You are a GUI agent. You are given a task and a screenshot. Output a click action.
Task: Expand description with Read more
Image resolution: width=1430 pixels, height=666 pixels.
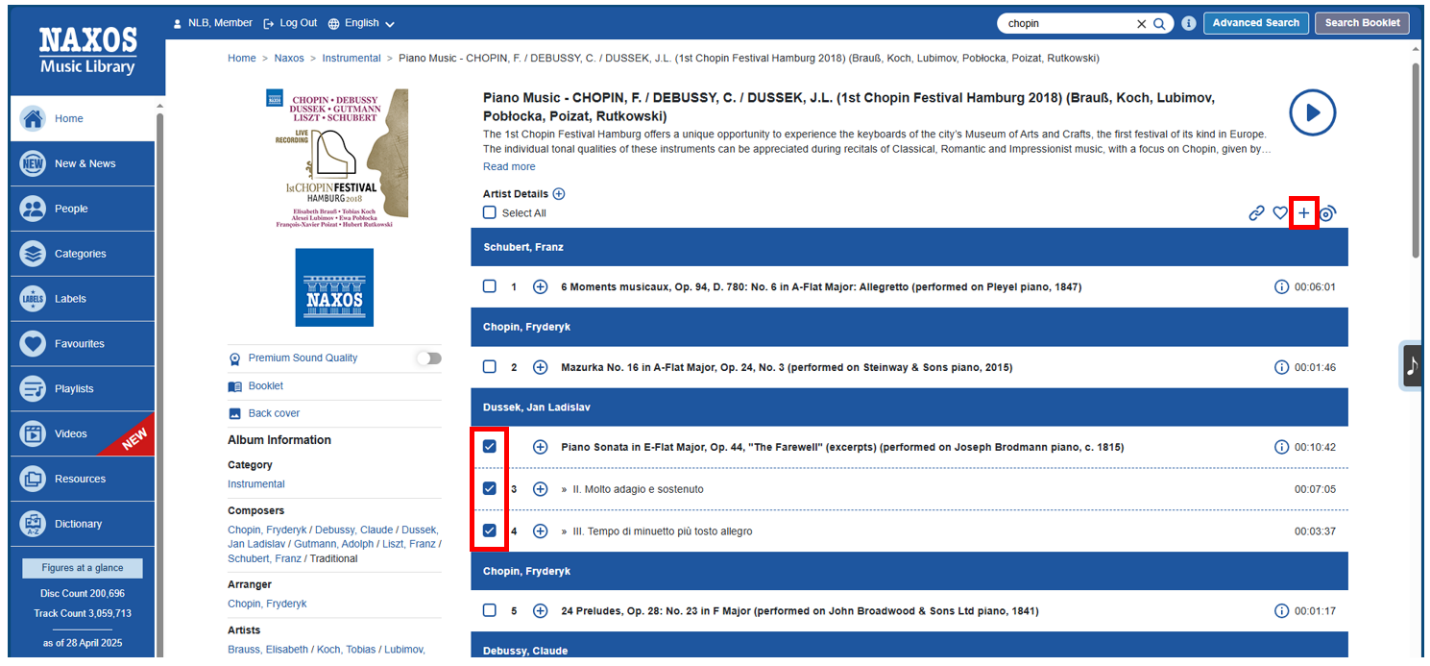pyautogui.click(x=509, y=167)
